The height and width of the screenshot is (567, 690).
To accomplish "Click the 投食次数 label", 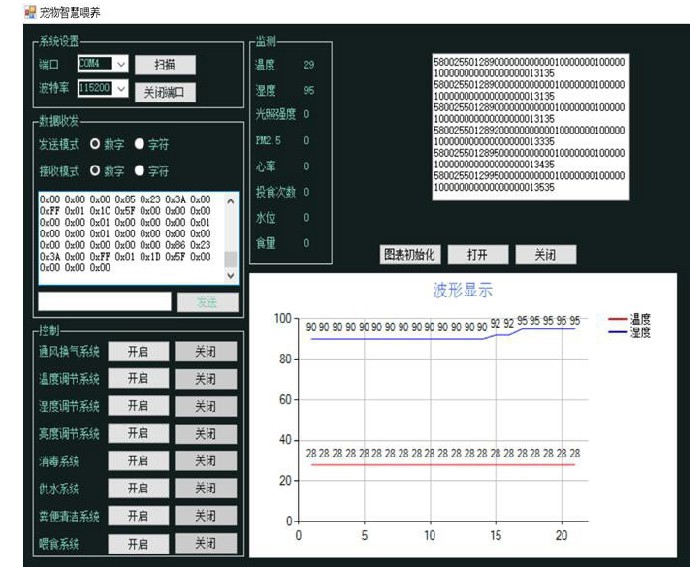I will [276, 192].
